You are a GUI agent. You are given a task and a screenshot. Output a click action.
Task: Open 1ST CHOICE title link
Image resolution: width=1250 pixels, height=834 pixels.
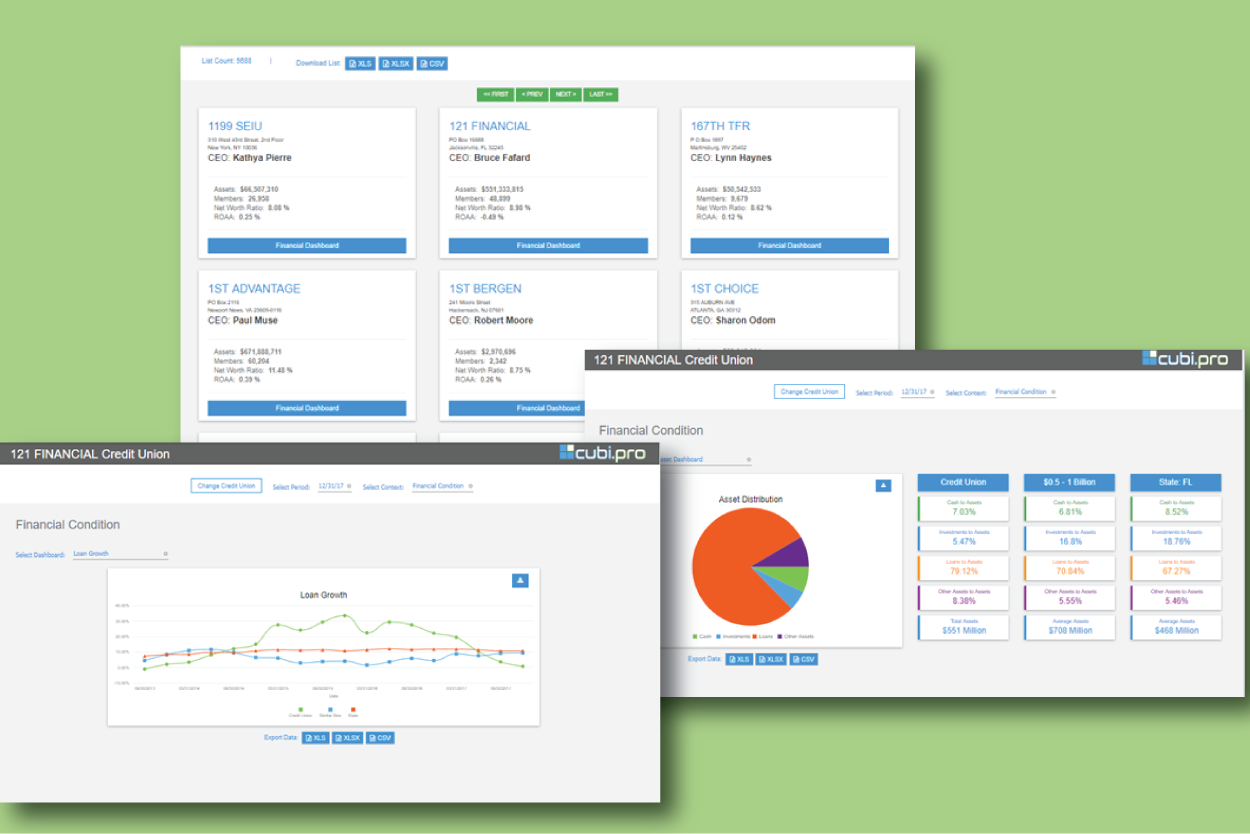point(725,289)
